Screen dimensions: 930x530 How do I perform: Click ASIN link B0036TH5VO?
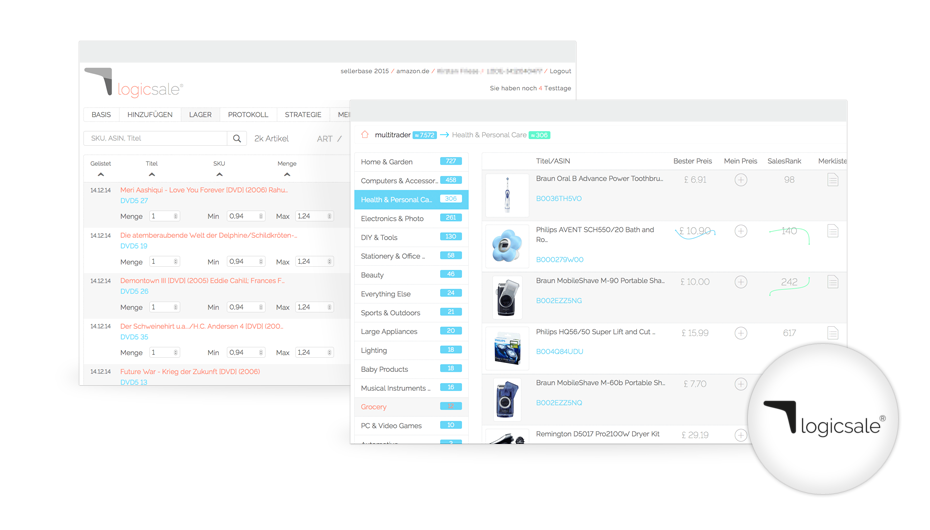pyautogui.click(x=559, y=199)
